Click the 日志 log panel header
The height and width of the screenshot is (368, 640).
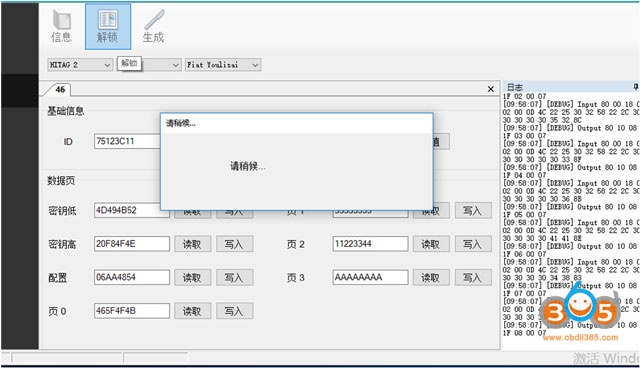click(571, 86)
